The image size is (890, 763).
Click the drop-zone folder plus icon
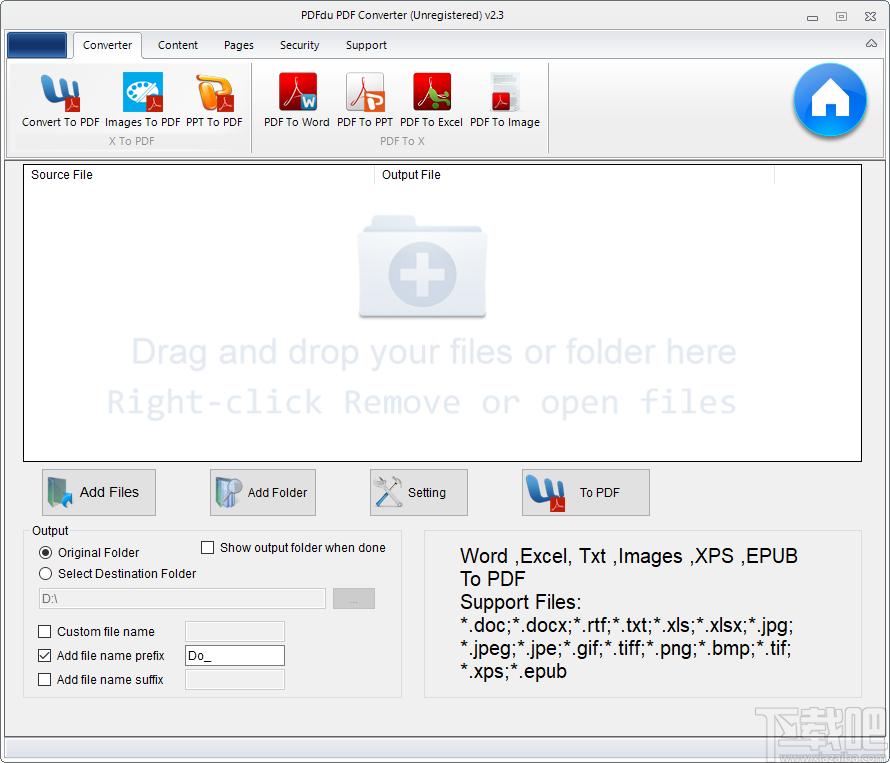[x=422, y=266]
